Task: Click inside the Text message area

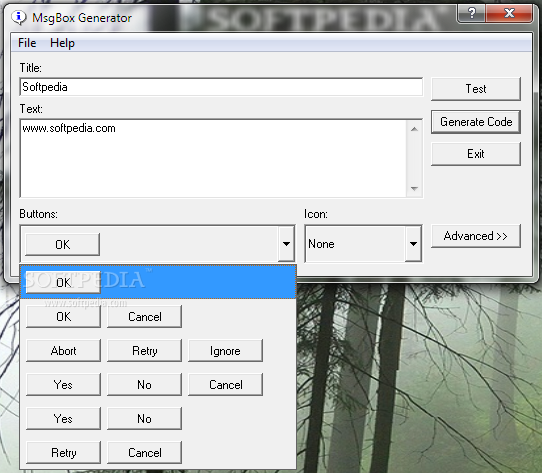Action: [214, 158]
